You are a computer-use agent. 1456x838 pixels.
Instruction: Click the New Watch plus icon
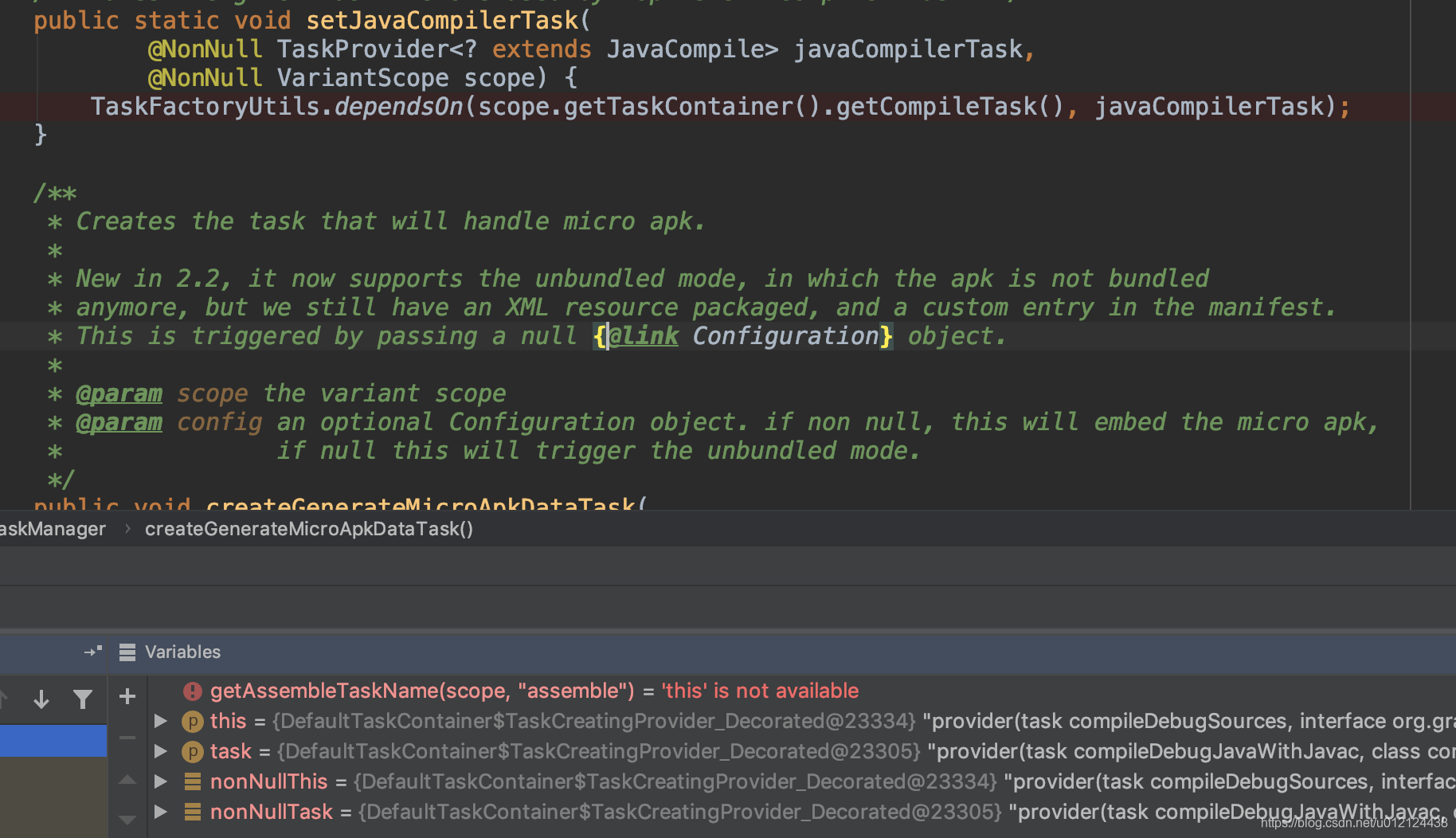(x=127, y=697)
